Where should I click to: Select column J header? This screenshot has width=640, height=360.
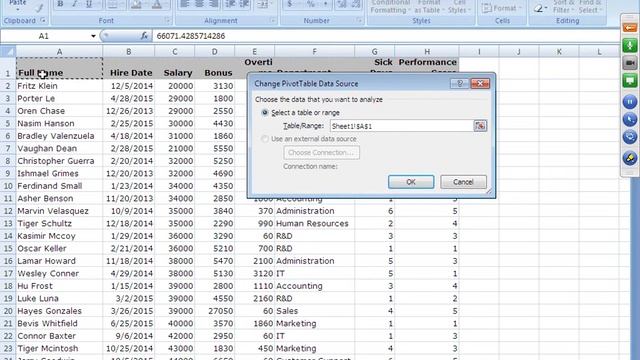coord(519,51)
